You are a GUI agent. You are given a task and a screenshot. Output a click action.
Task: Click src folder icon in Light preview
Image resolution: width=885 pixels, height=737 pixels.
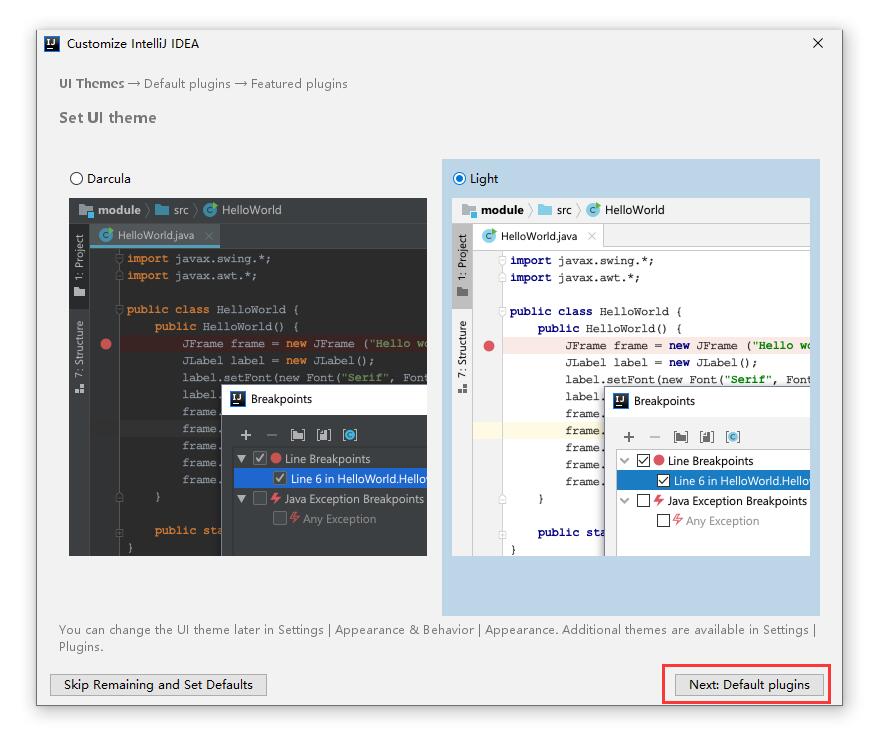(545, 210)
